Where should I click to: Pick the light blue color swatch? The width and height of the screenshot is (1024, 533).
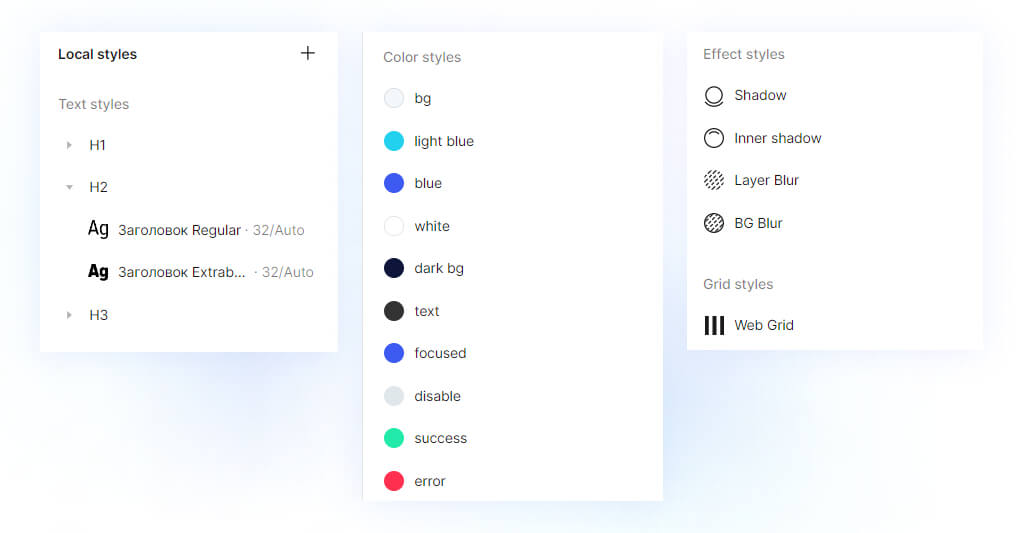click(394, 140)
